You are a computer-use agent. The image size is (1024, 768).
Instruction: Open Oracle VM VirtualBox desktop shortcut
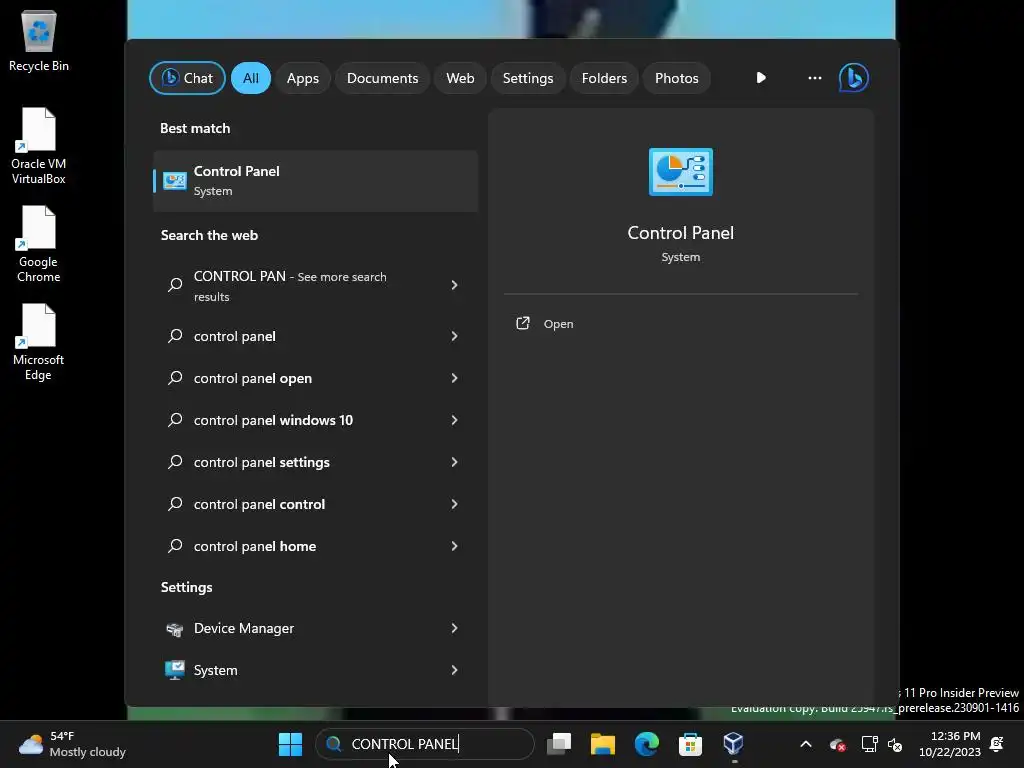point(39,146)
